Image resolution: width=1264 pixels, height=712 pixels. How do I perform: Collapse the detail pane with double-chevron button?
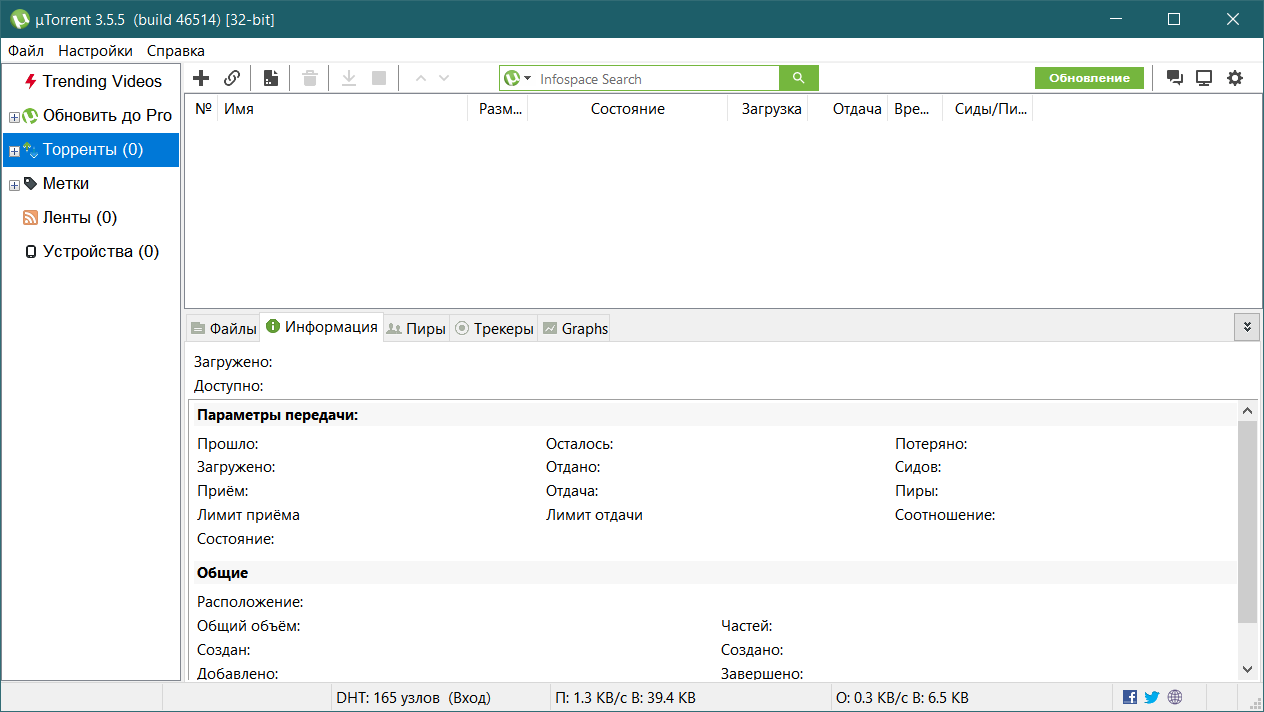[x=1246, y=327]
